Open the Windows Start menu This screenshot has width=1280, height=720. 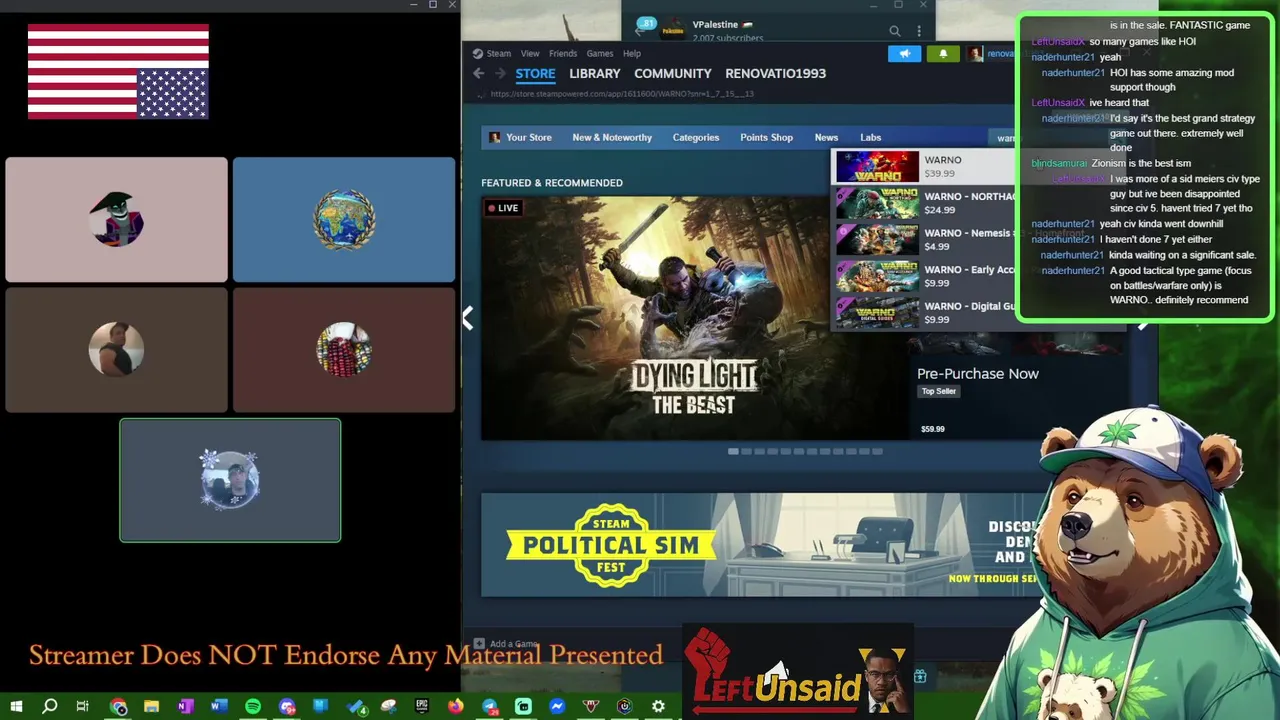coord(16,706)
